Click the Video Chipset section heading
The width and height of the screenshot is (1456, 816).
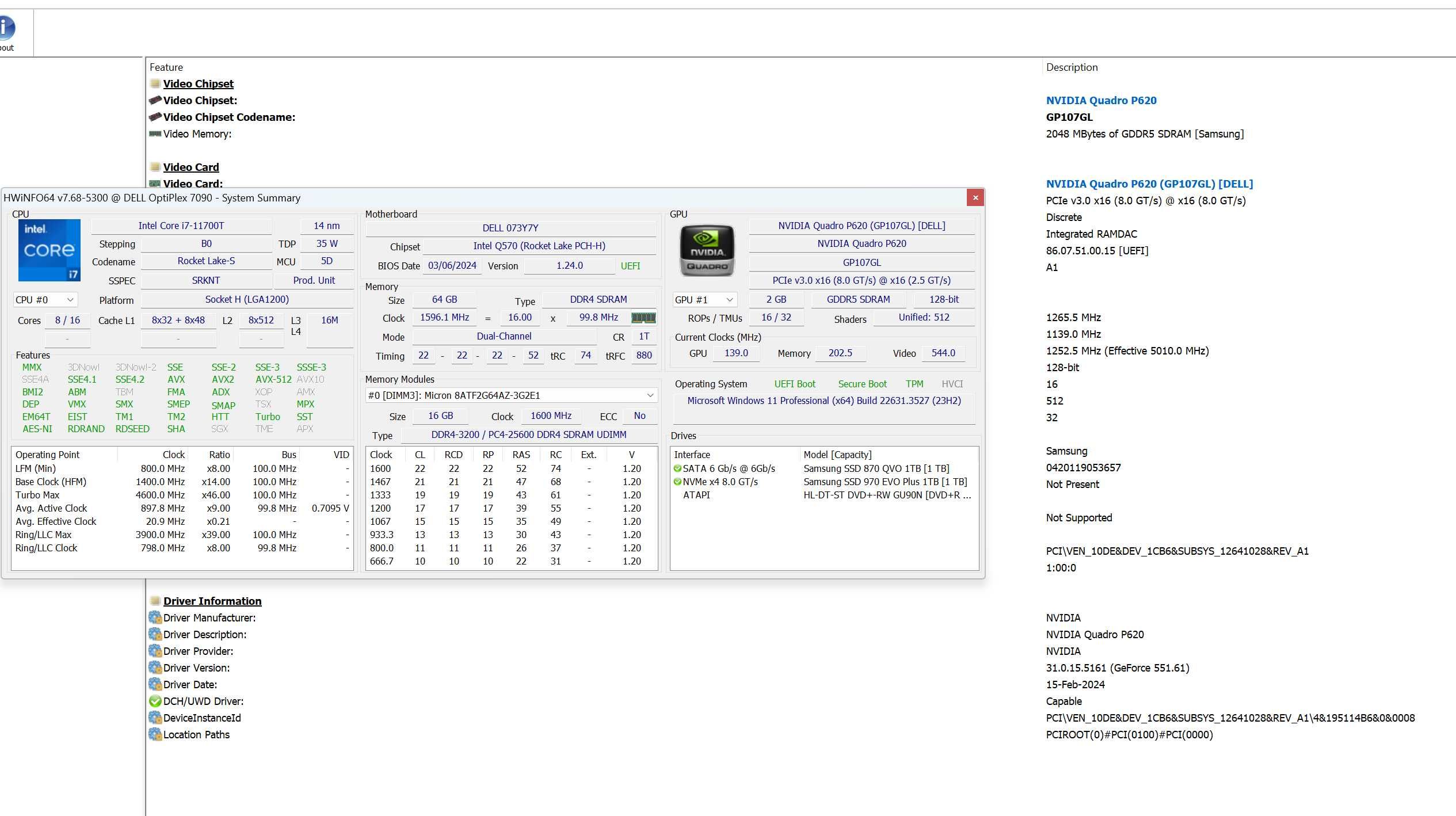tap(198, 83)
